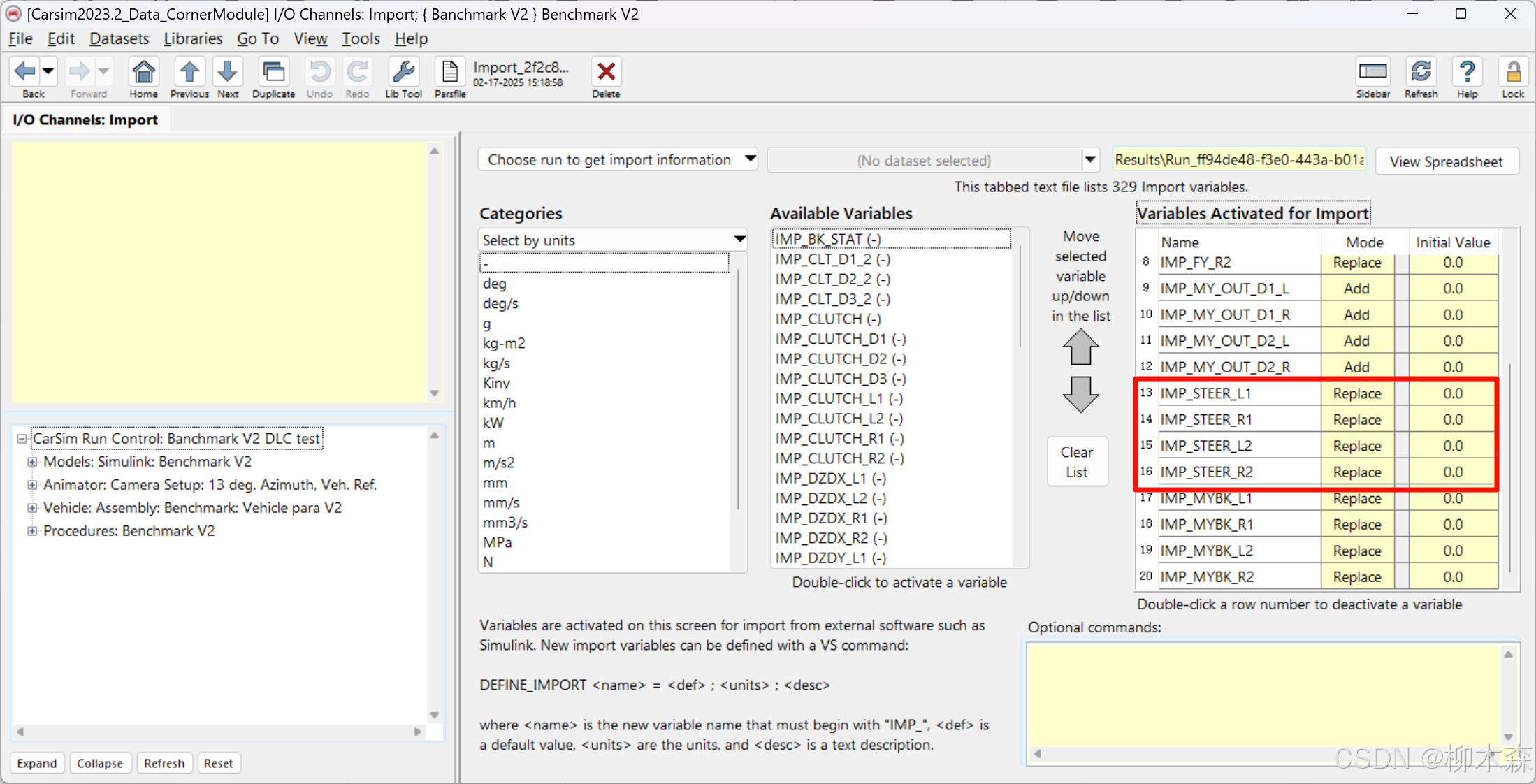This screenshot has height=784, width=1536.
Task: Click the View Spreadsheet button
Action: coord(1446,161)
